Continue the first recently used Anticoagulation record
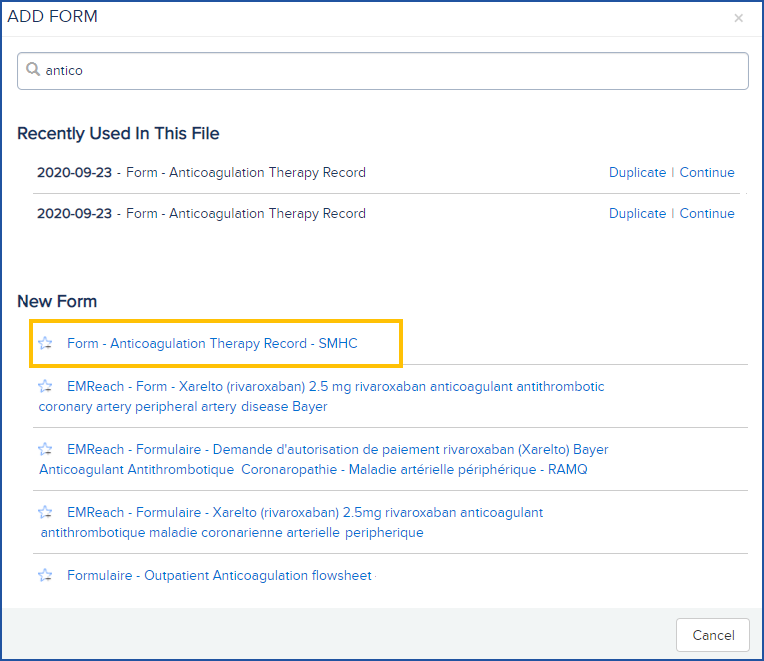The height and width of the screenshot is (661, 764). [x=707, y=173]
